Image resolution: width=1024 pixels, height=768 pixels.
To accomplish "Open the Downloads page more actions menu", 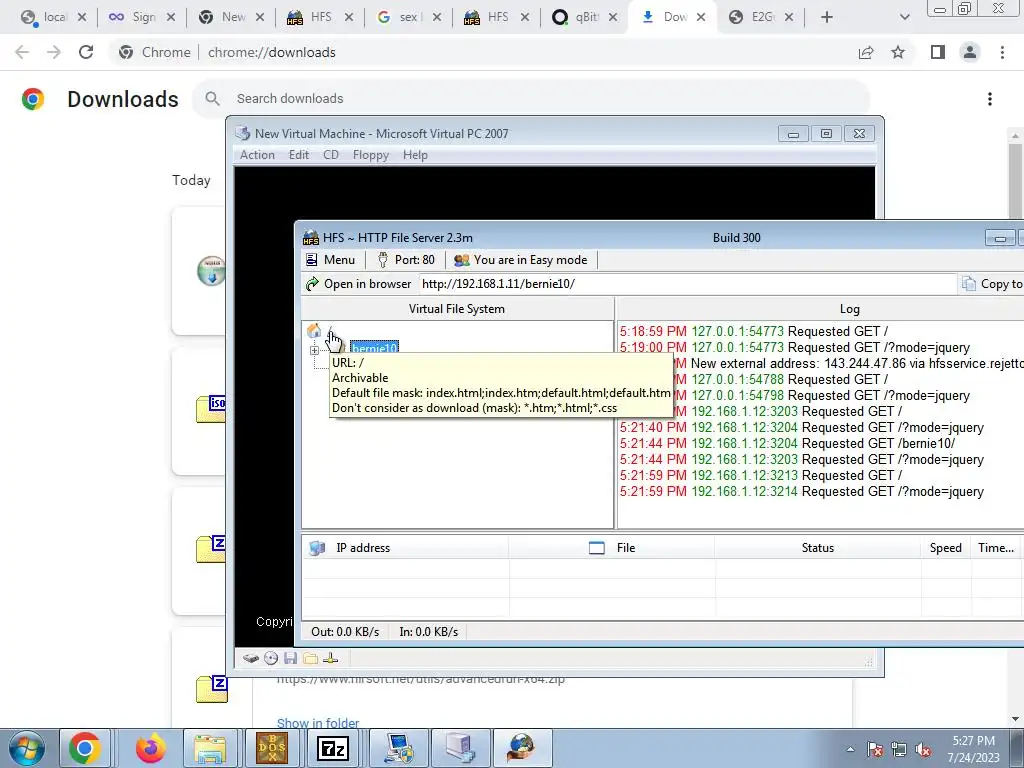I will pyautogui.click(x=990, y=99).
